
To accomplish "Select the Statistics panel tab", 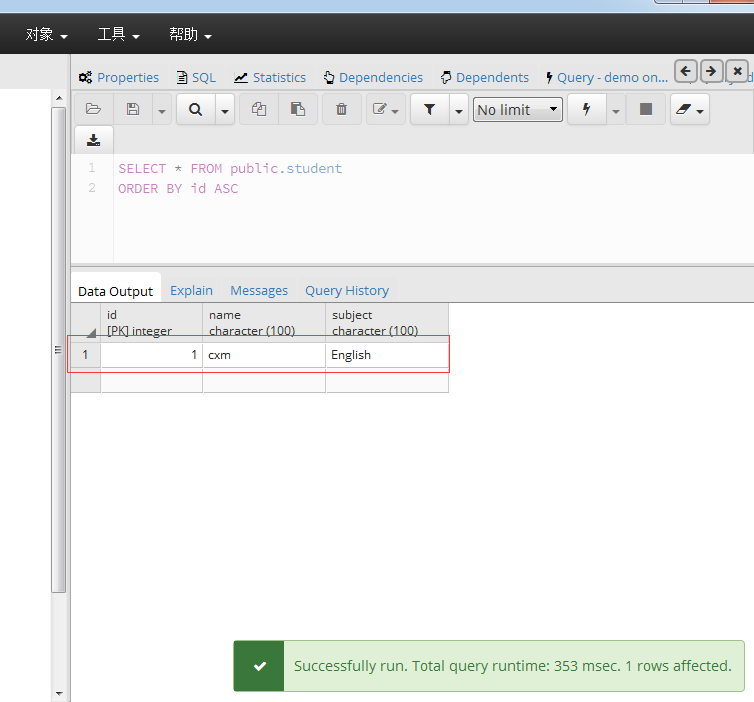I will click(x=270, y=77).
